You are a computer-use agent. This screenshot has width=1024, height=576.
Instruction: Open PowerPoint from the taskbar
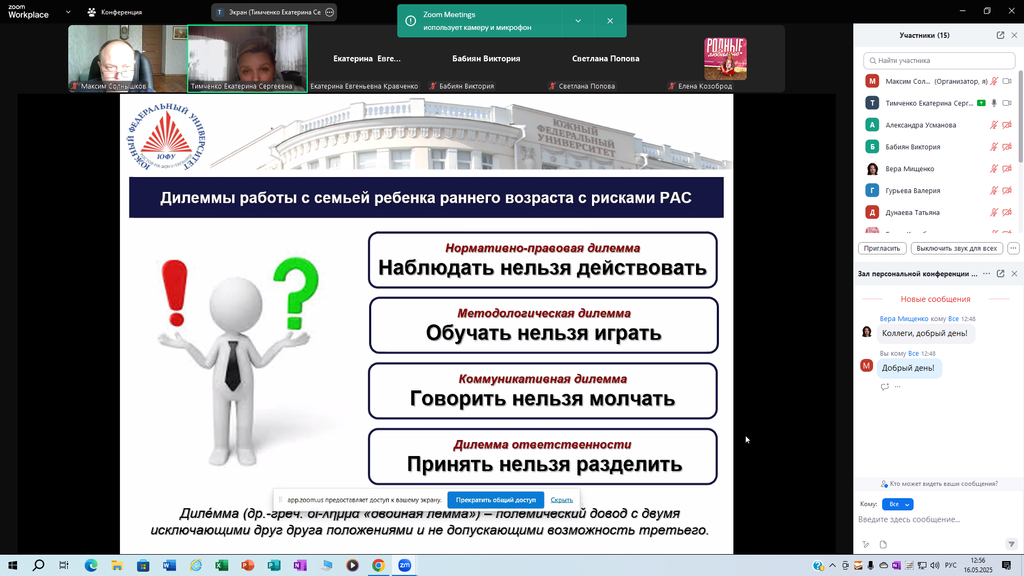click(247, 565)
